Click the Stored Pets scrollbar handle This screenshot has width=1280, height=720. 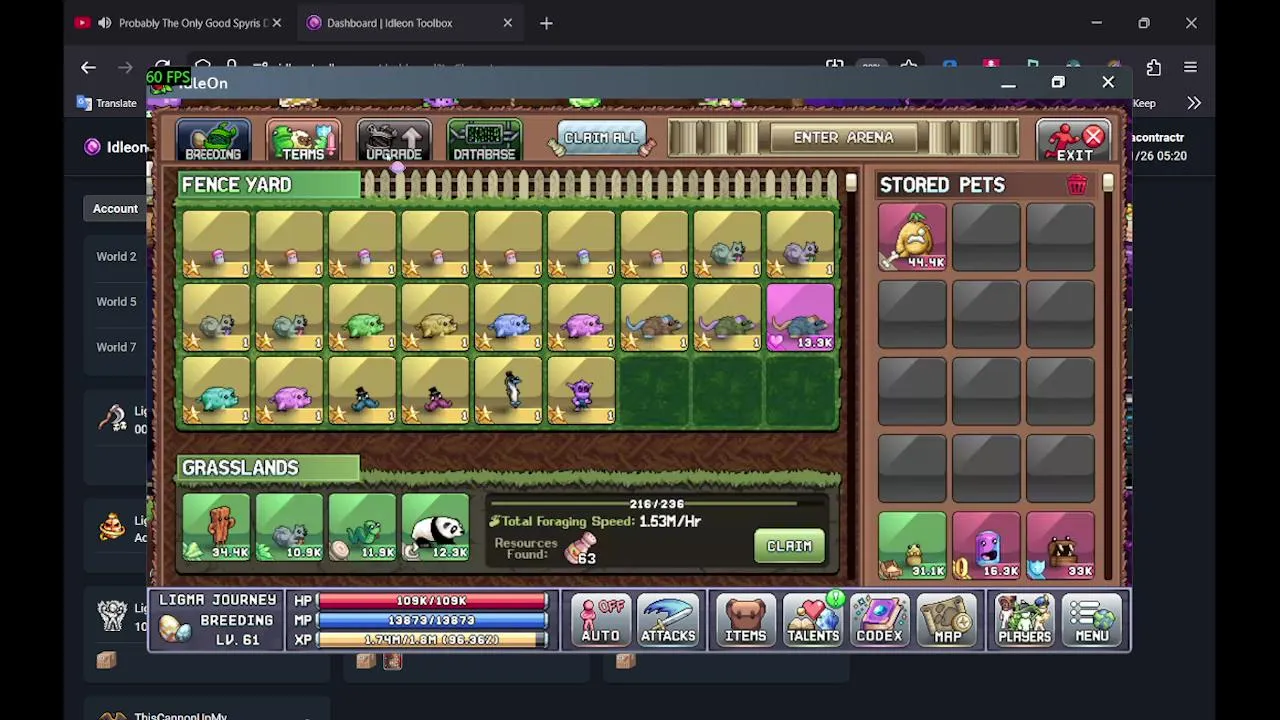[1107, 183]
